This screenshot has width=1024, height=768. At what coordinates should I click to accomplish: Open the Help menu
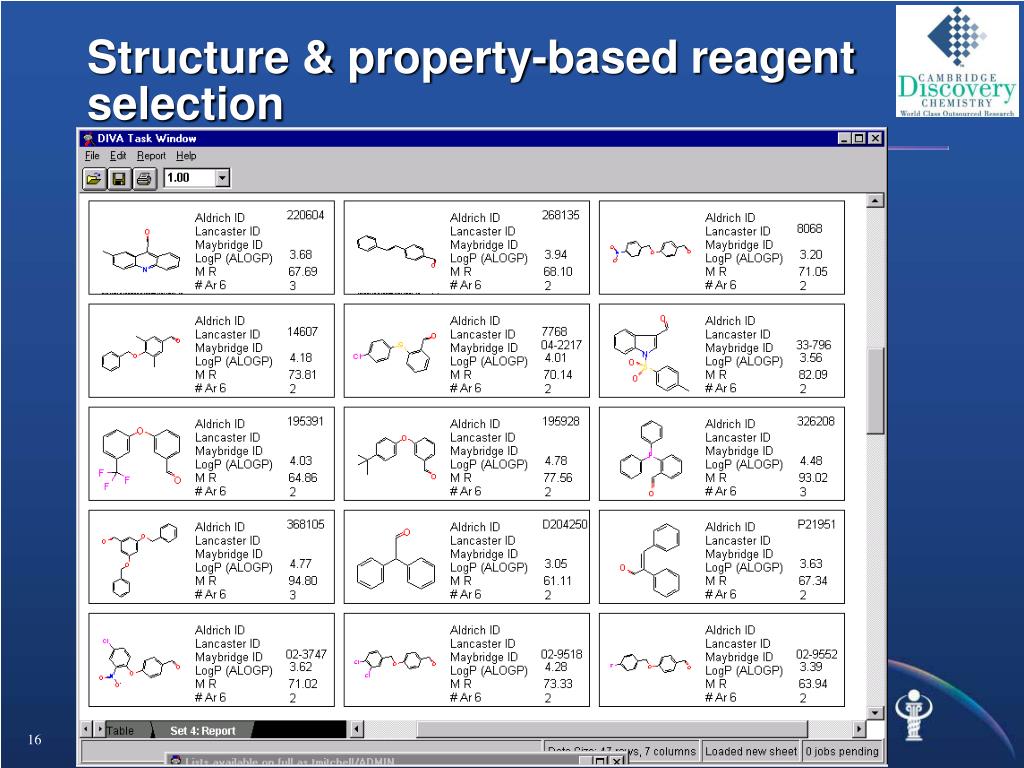coord(186,155)
